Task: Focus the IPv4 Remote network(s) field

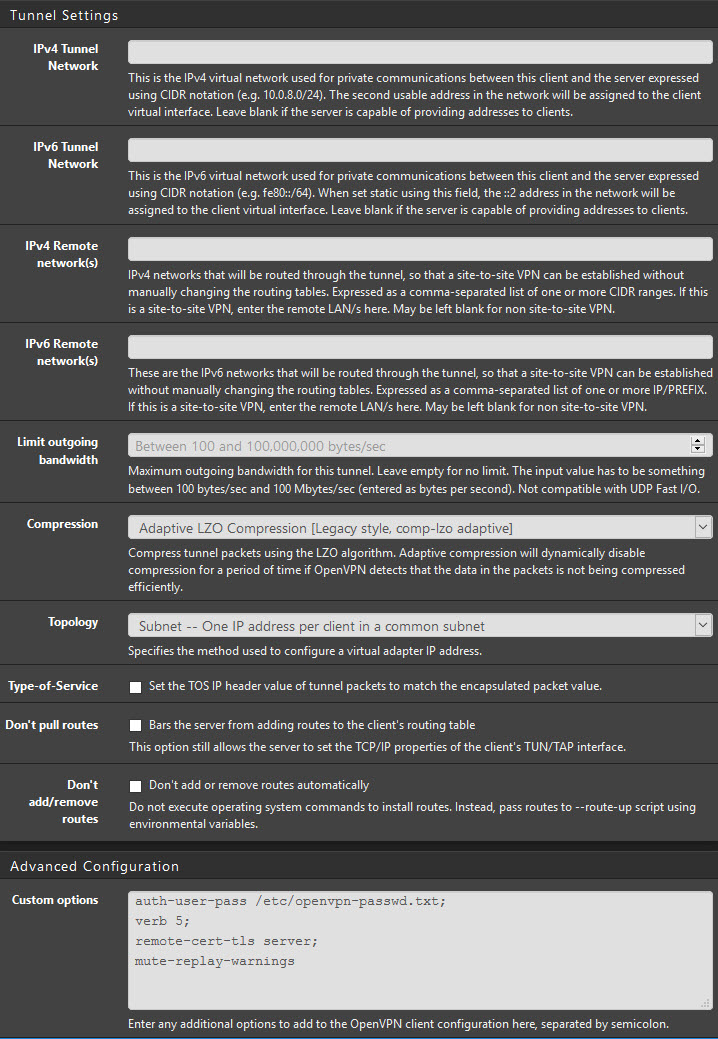Action: pyautogui.click(x=420, y=249)
